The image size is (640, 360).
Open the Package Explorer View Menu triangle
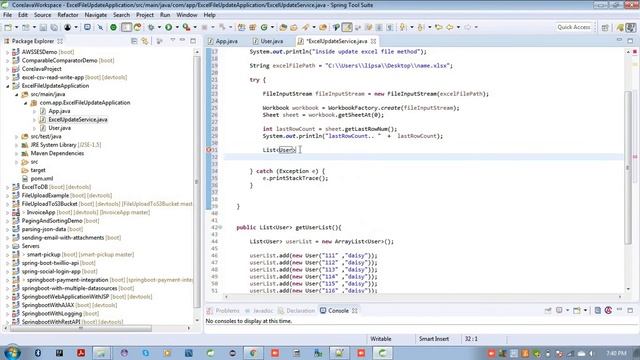click(173, 40)
